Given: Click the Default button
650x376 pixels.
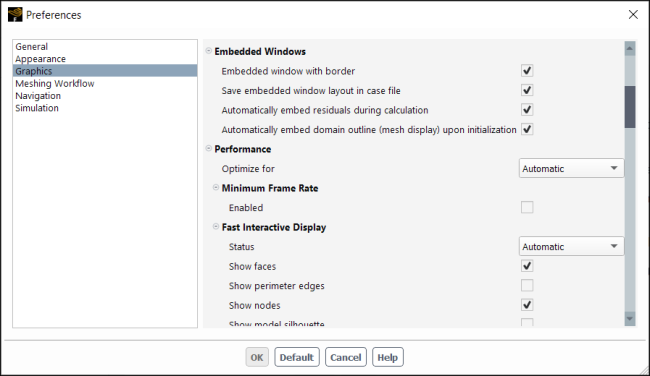Looking at the screenshot, I should click(x=297, y=357).
